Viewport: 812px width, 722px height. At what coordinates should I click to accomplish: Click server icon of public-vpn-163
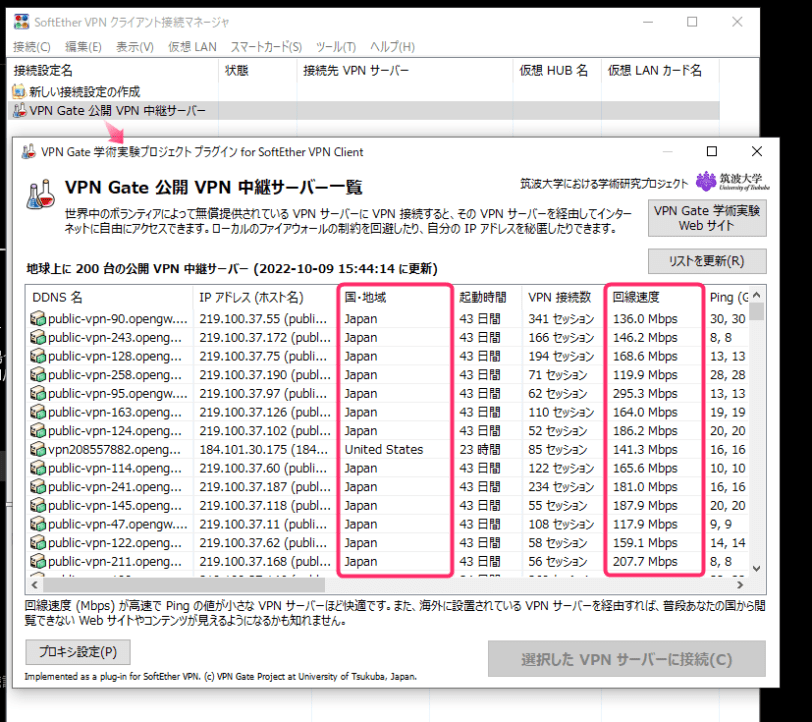(x=38, y=412)
